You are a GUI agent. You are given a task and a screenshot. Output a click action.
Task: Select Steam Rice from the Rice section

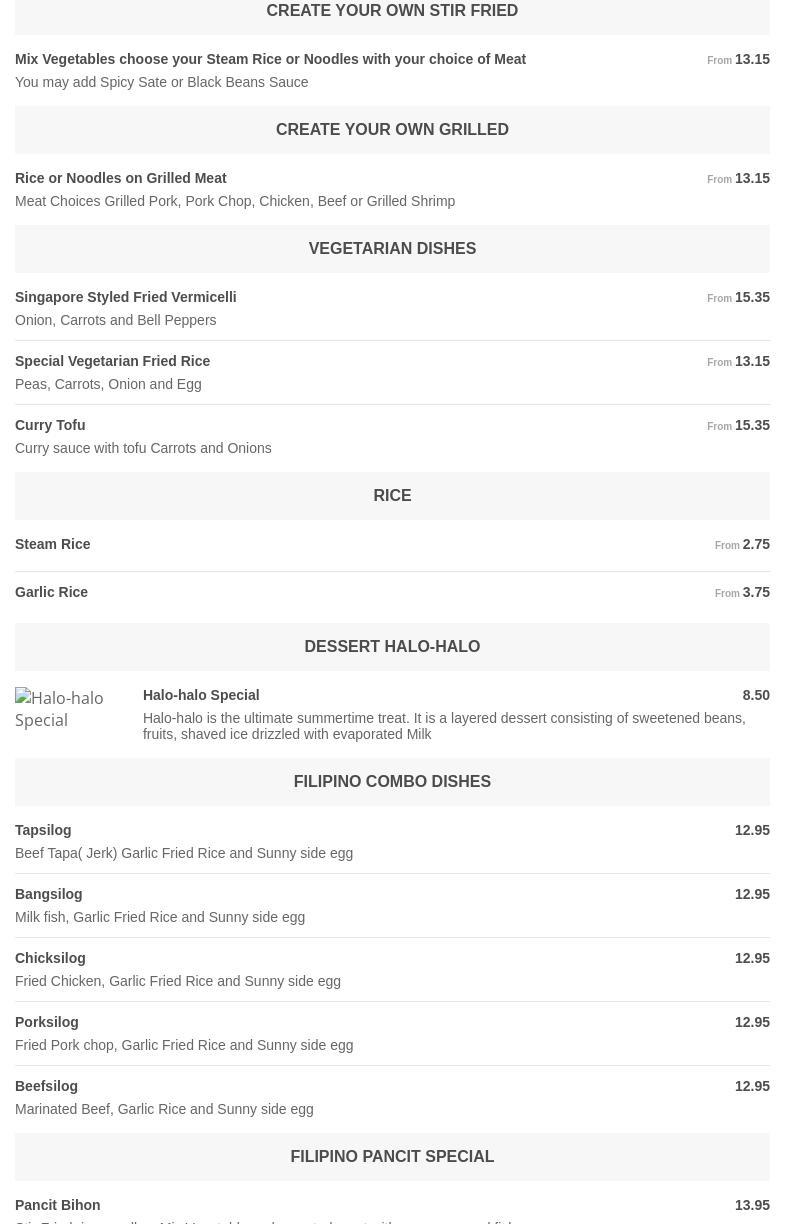53,544
